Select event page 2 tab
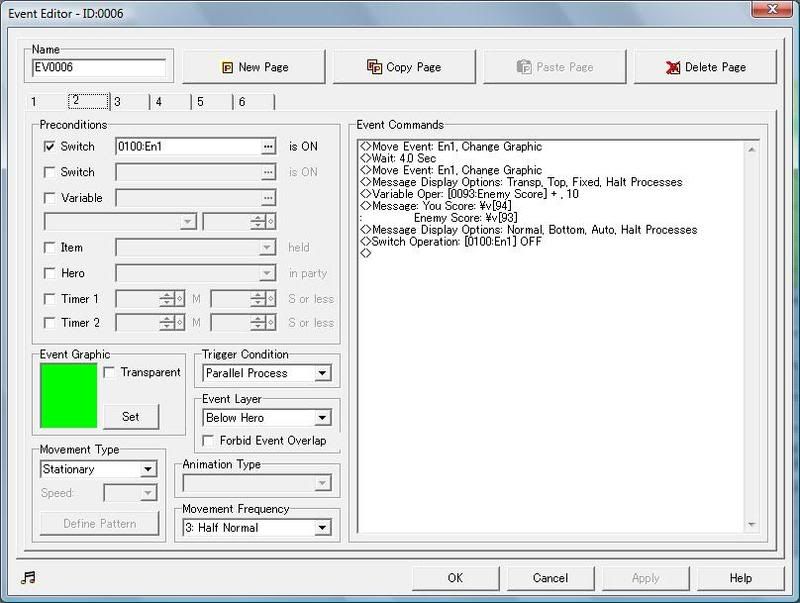The height and width of the screenshot is (603, 800). point(89,100)
